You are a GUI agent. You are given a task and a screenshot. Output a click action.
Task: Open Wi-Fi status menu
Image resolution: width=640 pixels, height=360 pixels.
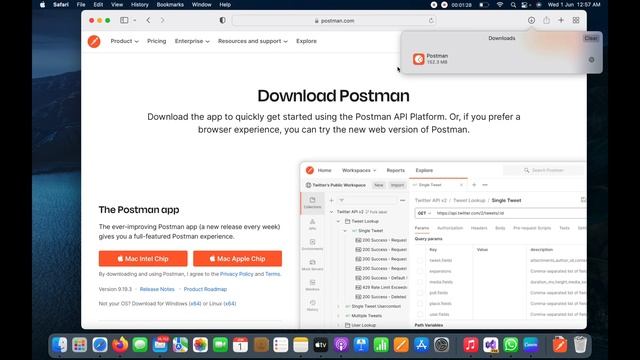[500, 5]
